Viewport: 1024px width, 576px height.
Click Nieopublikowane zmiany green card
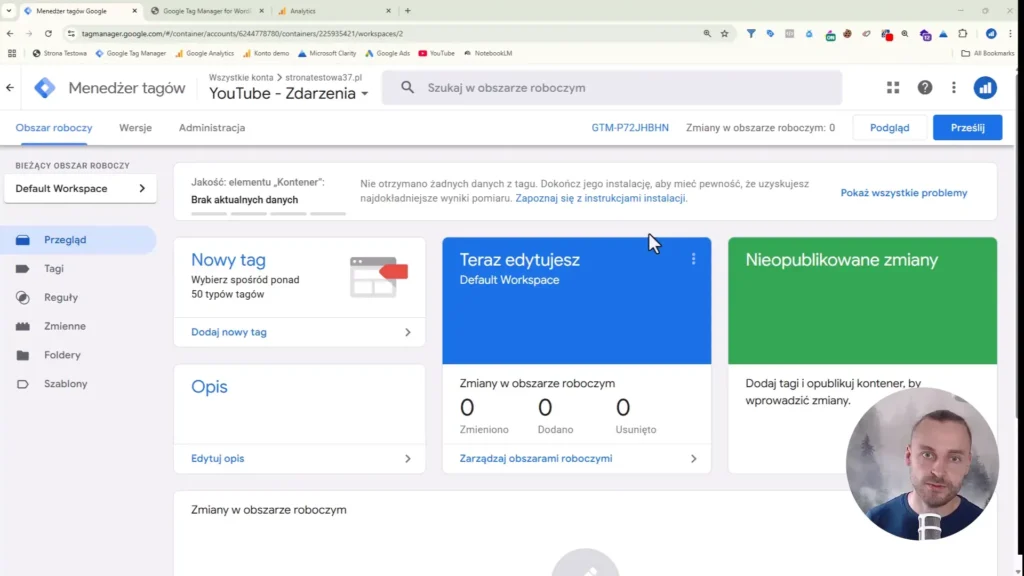862,300
